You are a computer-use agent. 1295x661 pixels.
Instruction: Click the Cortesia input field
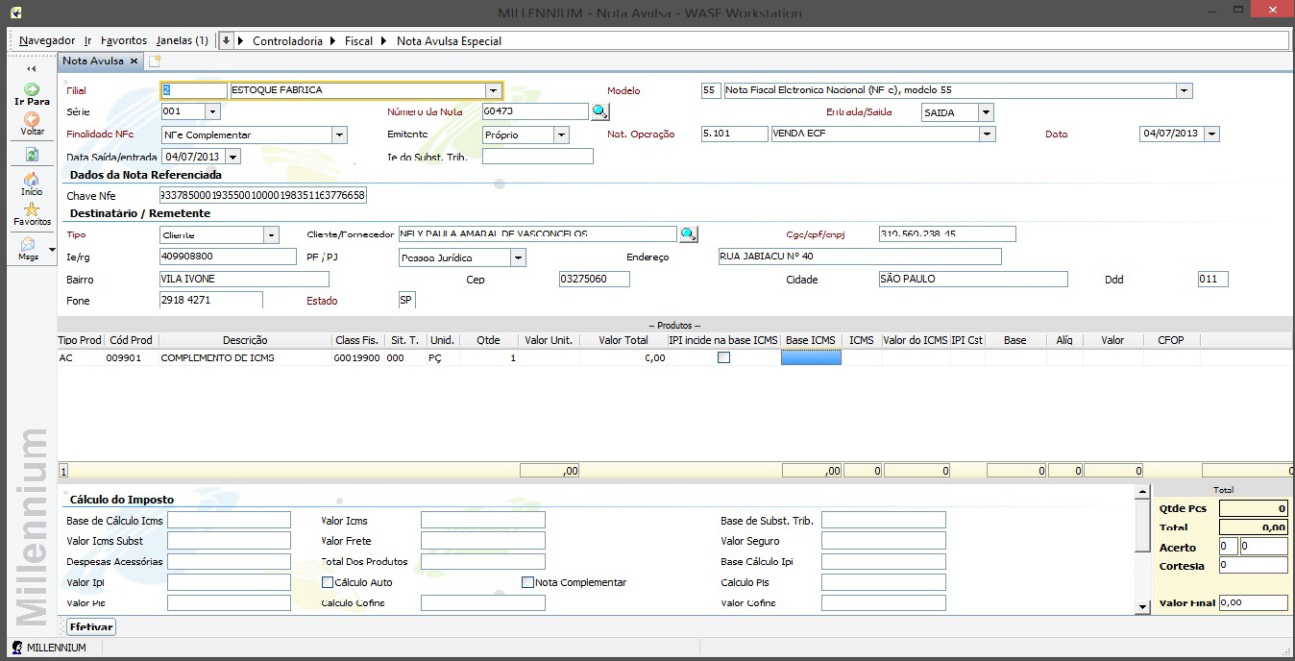pos(1253,565)
